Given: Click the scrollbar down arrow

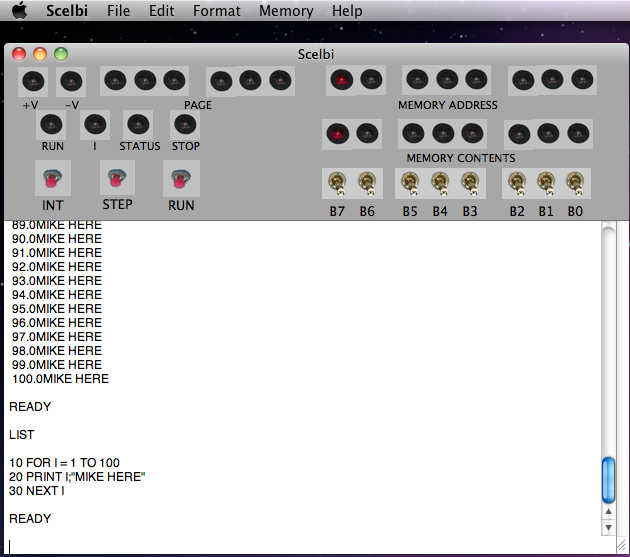Looking at the screenshot, I should (608, 528).
